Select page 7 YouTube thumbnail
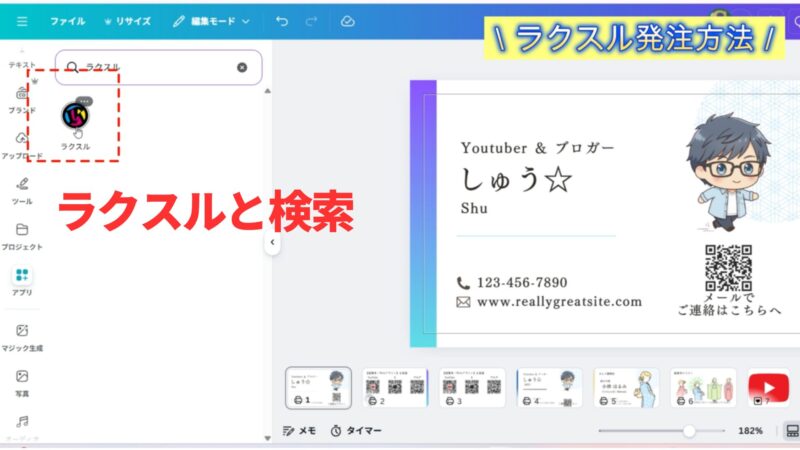800x450 pixels. (x=768, y=388)
